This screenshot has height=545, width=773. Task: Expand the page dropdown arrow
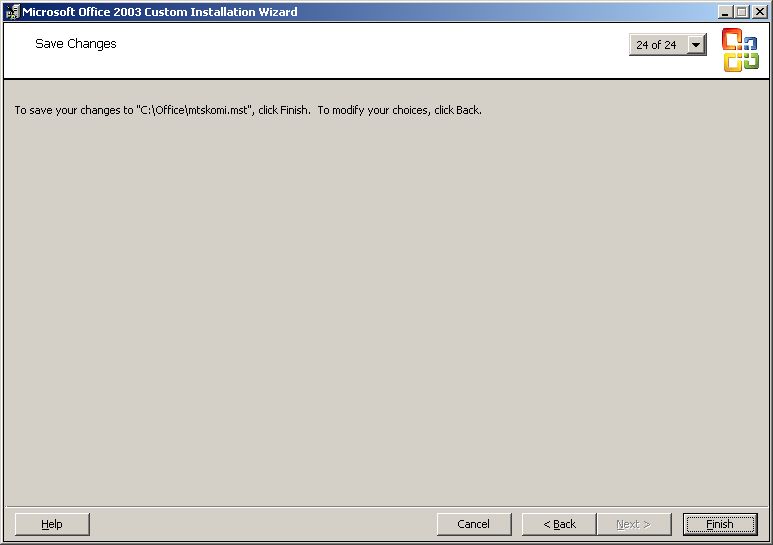(x=696, y=45)
